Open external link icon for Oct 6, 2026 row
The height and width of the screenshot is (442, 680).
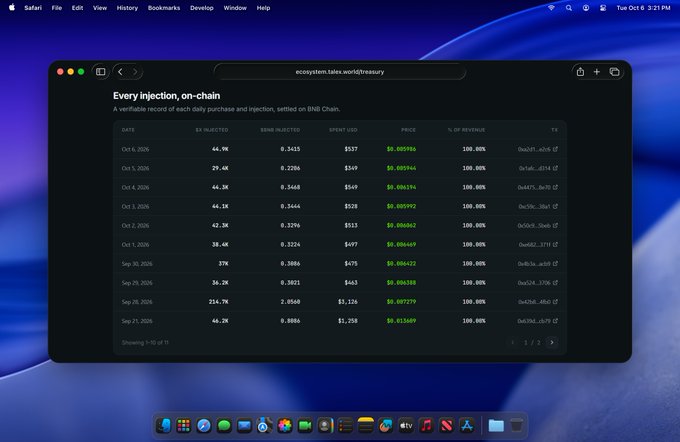point(555,149)
